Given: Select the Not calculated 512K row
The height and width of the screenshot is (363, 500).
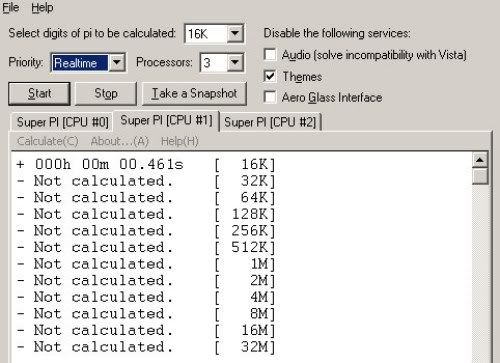Looking at the screenshot, I should [x=146, y=247].
